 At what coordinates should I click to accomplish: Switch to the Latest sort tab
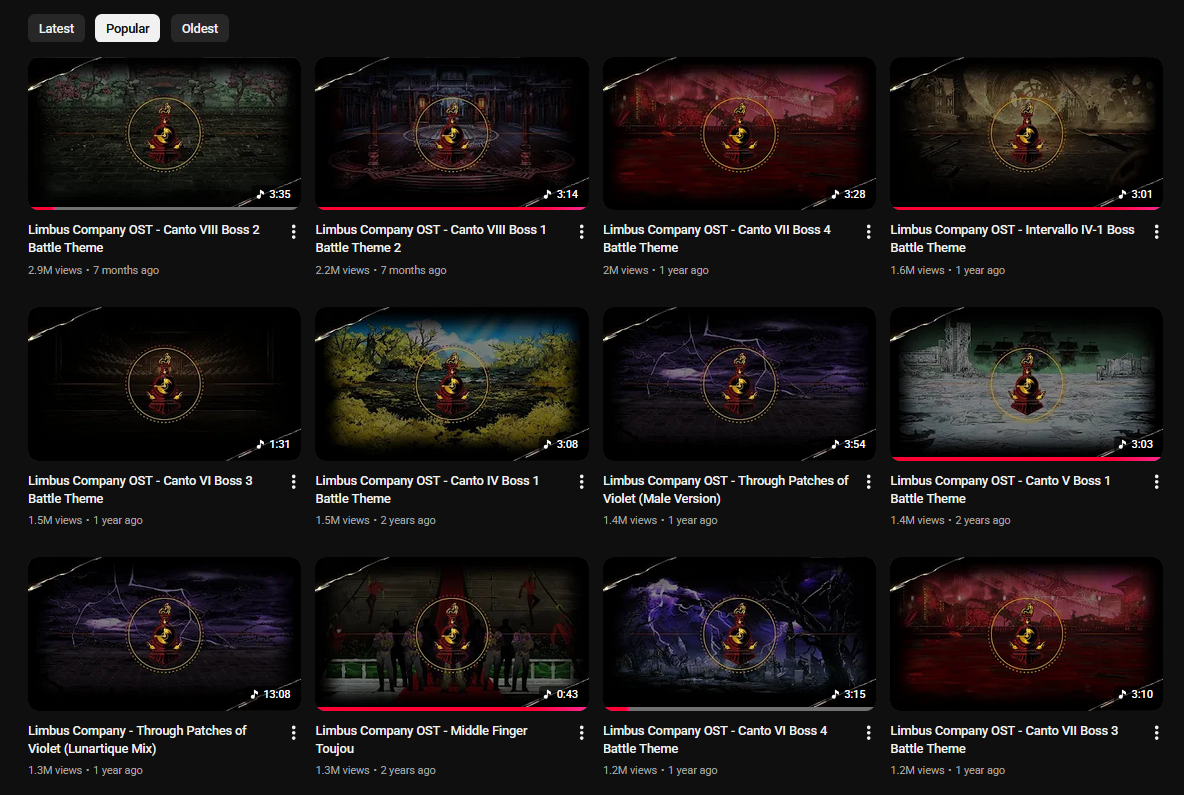[x=57, y=28]
